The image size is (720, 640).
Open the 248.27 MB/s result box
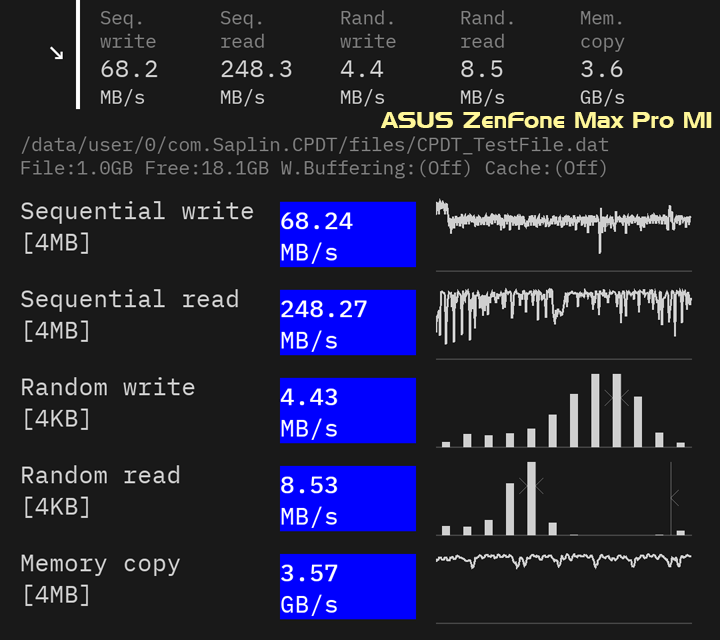coord(348,322)
